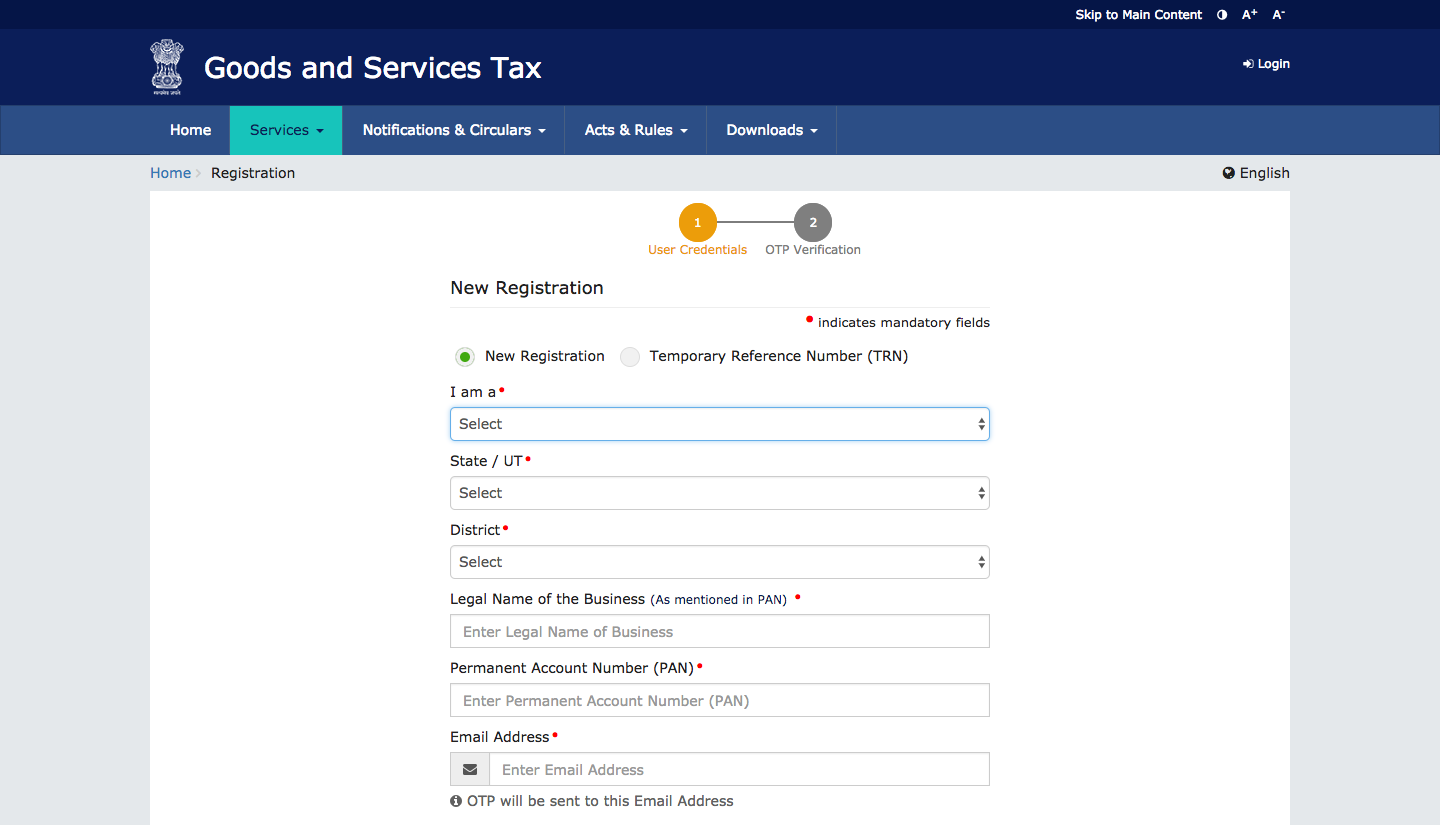Open the State / UT dropdown
The height and width of the screenshot is (825, 1440).
point(719,493)
